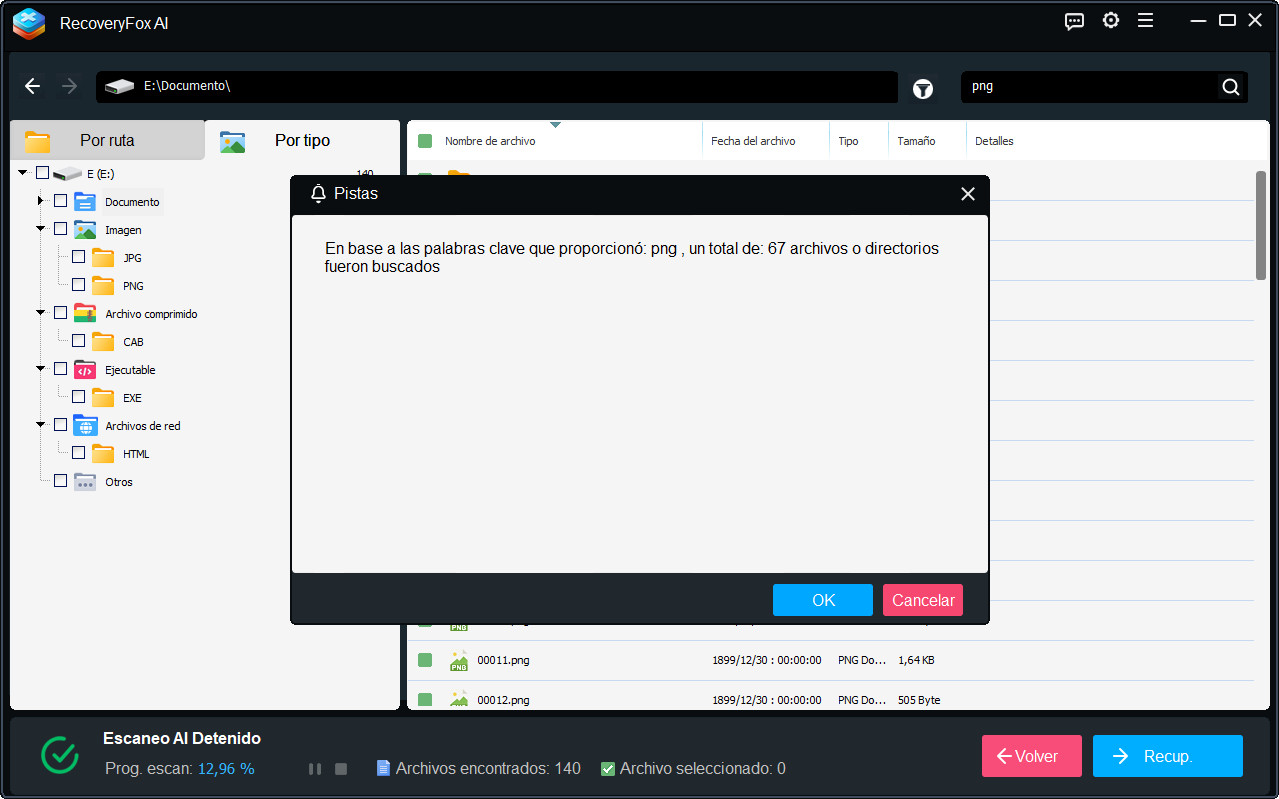Click the search magnifier to search for png
This screenshot has width=1279, height=799.
click(x=1229, y=87)
